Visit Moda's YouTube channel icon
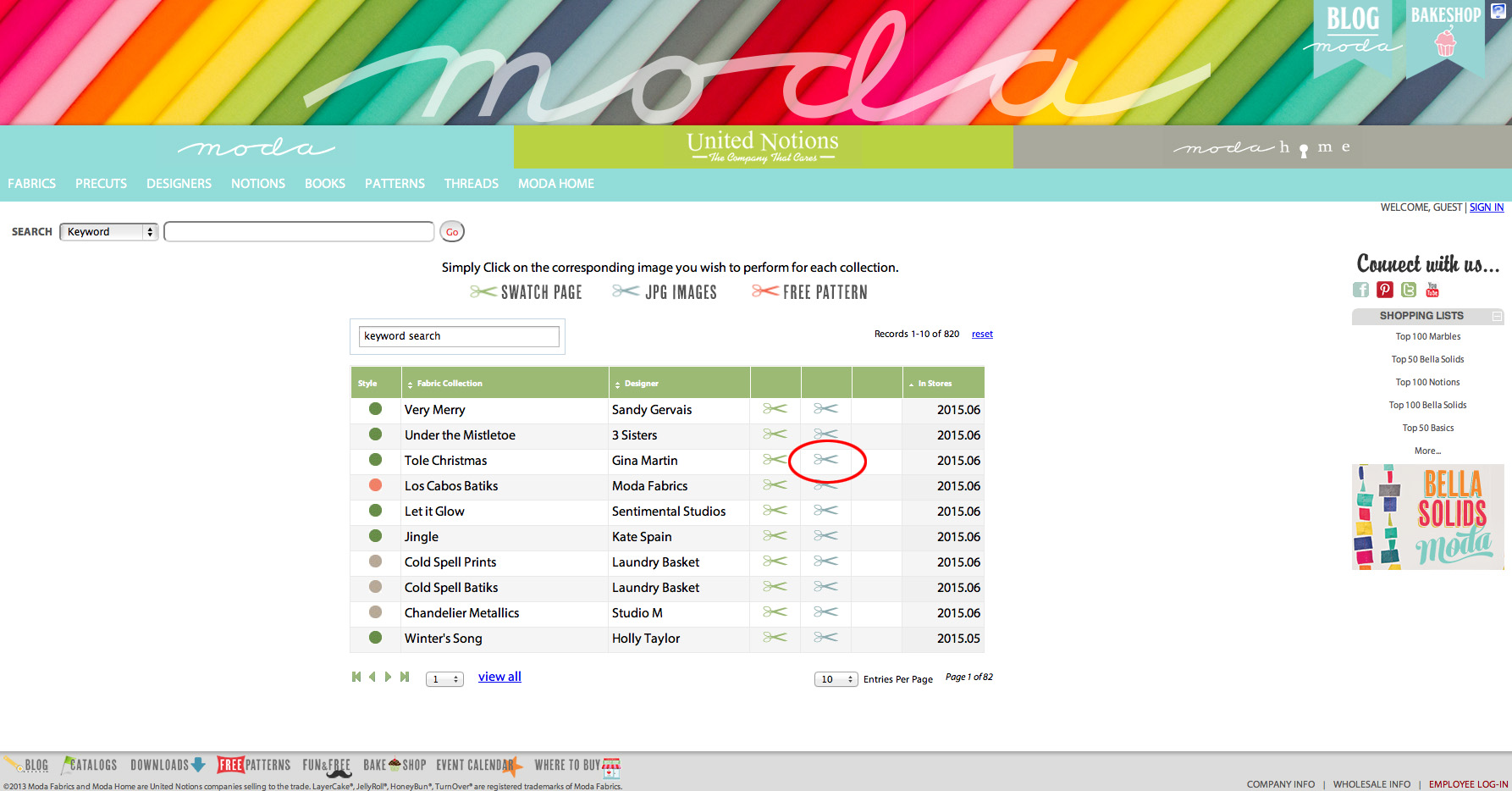The width and height of the screenshot is (1512, 791). point(1432,290)
